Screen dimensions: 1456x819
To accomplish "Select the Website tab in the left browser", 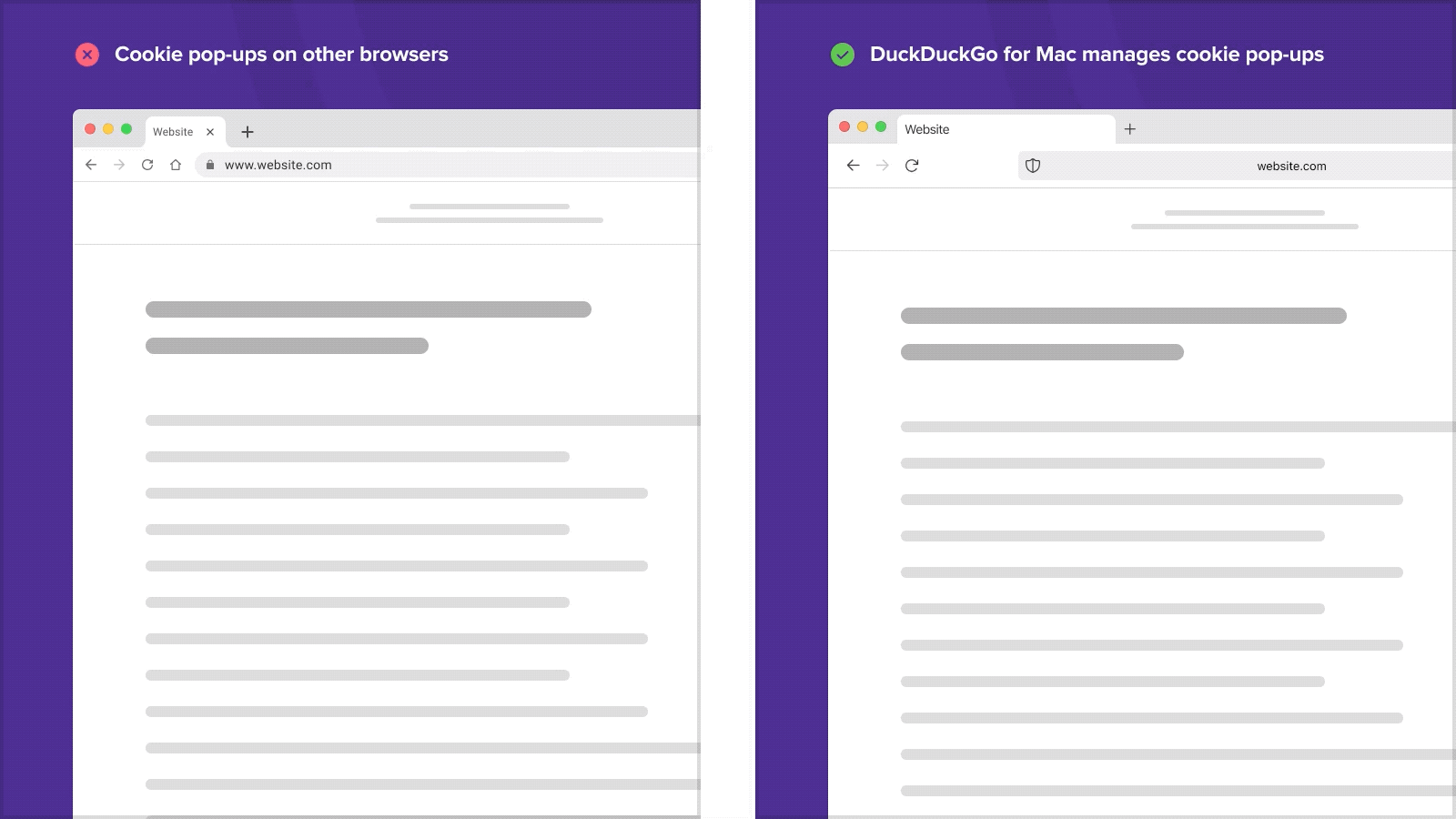I will point(173,131).
